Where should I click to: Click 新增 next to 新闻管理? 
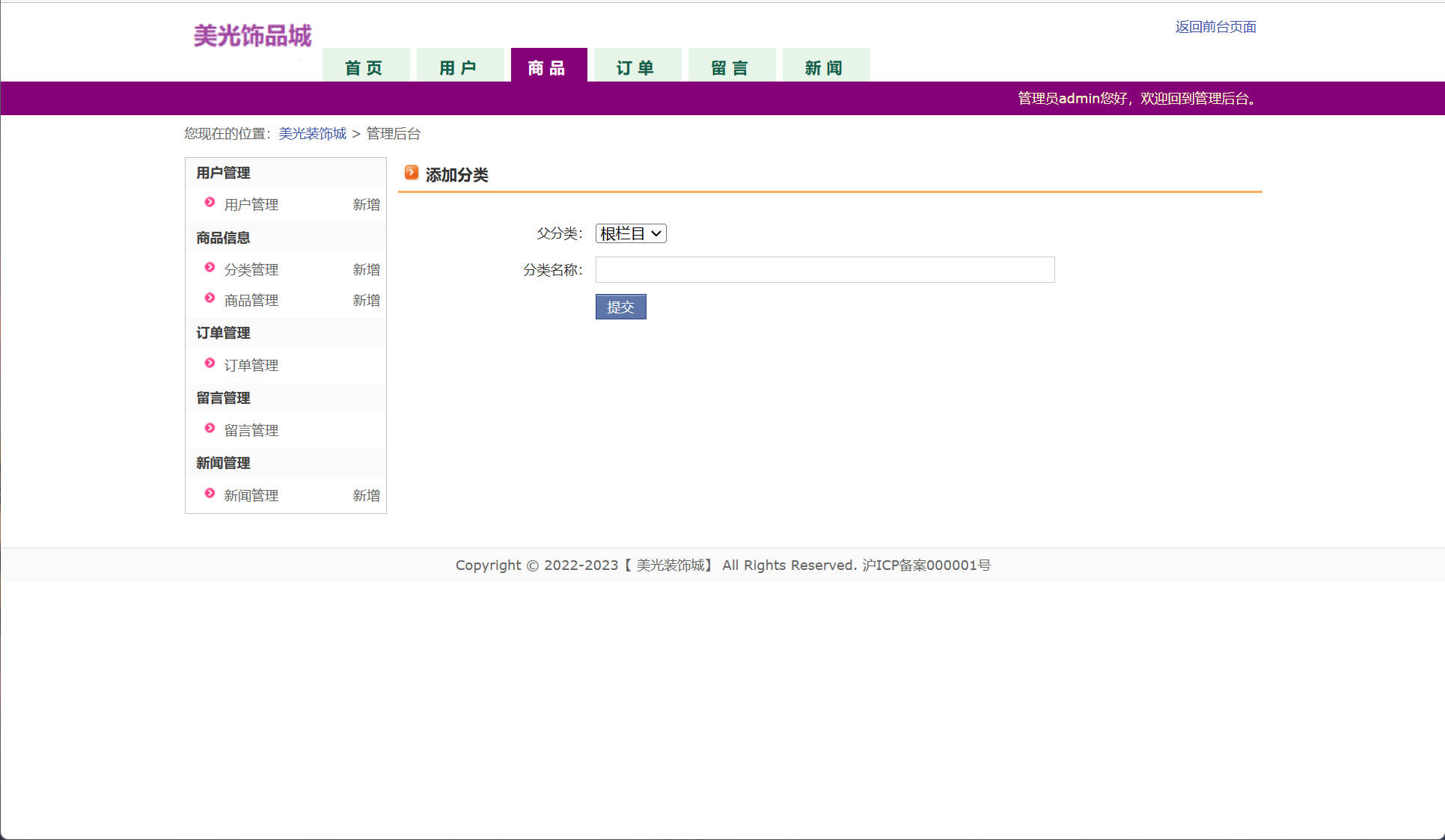(x=366, y=495)
